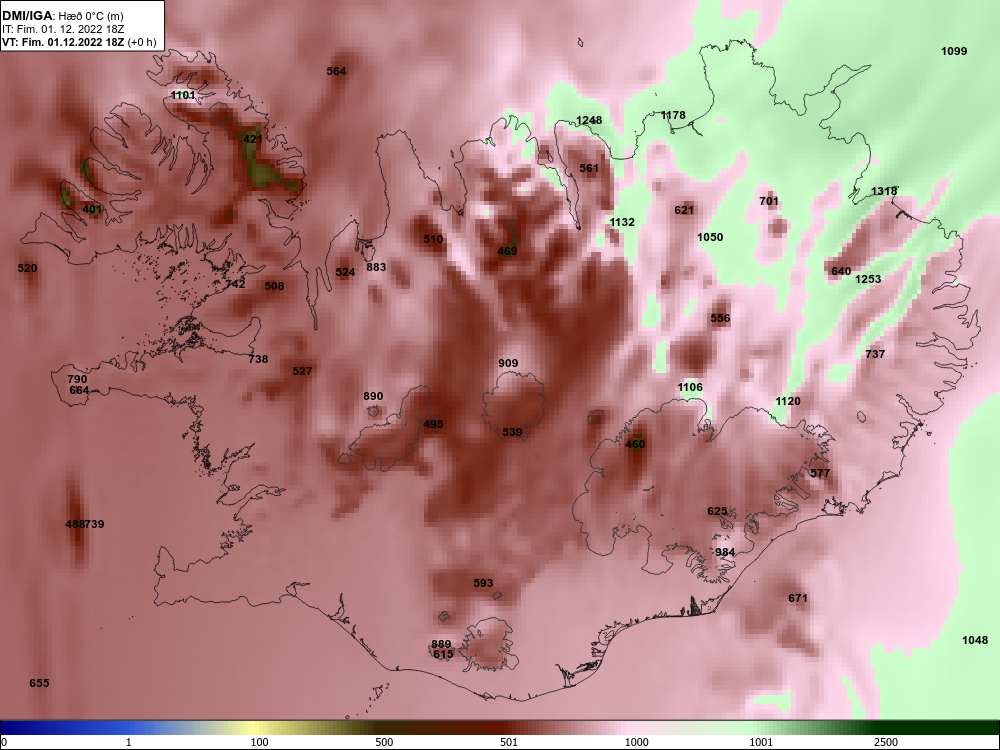1000x750 pixels.
Task: Click the 738 value label
Action: click(x=258, y=358)
